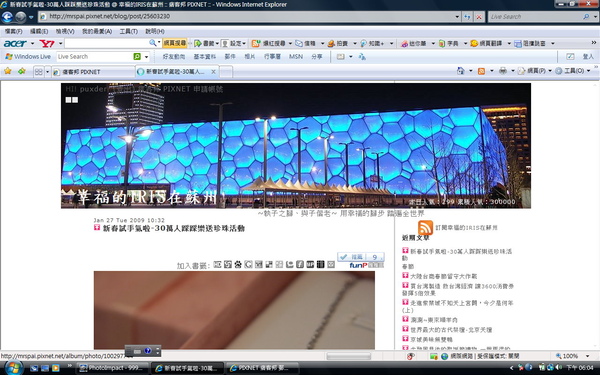Click 相片 photos on Windows Live toolbar

(250, 57)
